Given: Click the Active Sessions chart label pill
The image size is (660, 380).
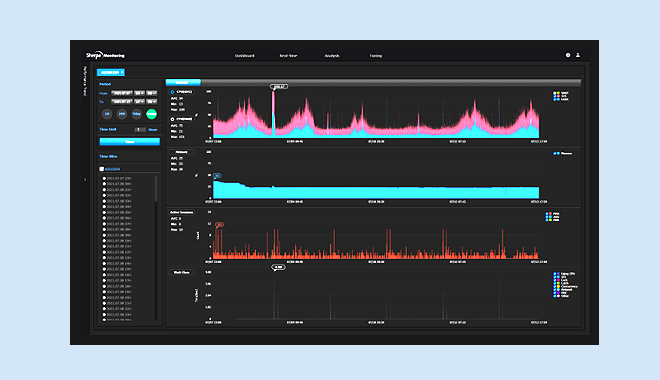Looking at the screenshot, I should [181, 212].
